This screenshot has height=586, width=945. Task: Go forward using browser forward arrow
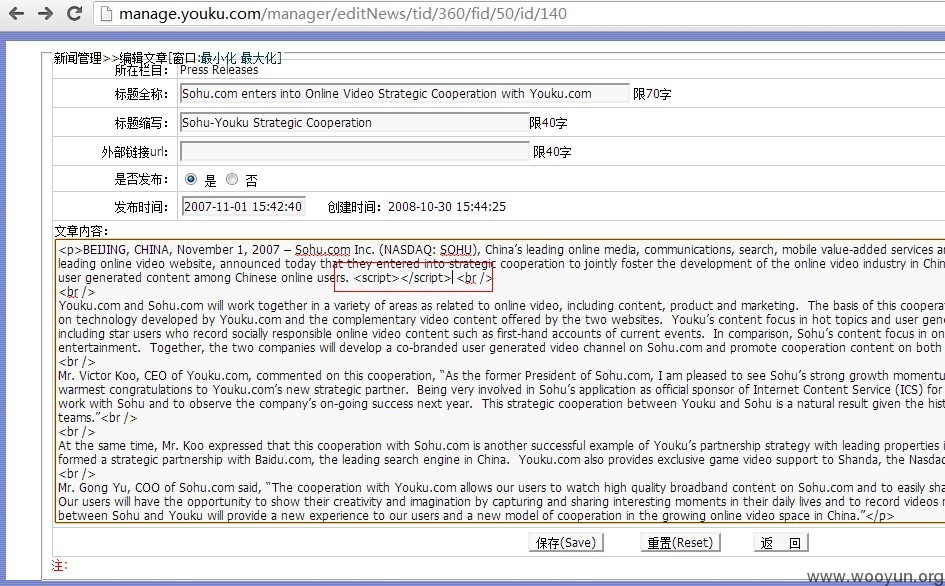point(45,13)
